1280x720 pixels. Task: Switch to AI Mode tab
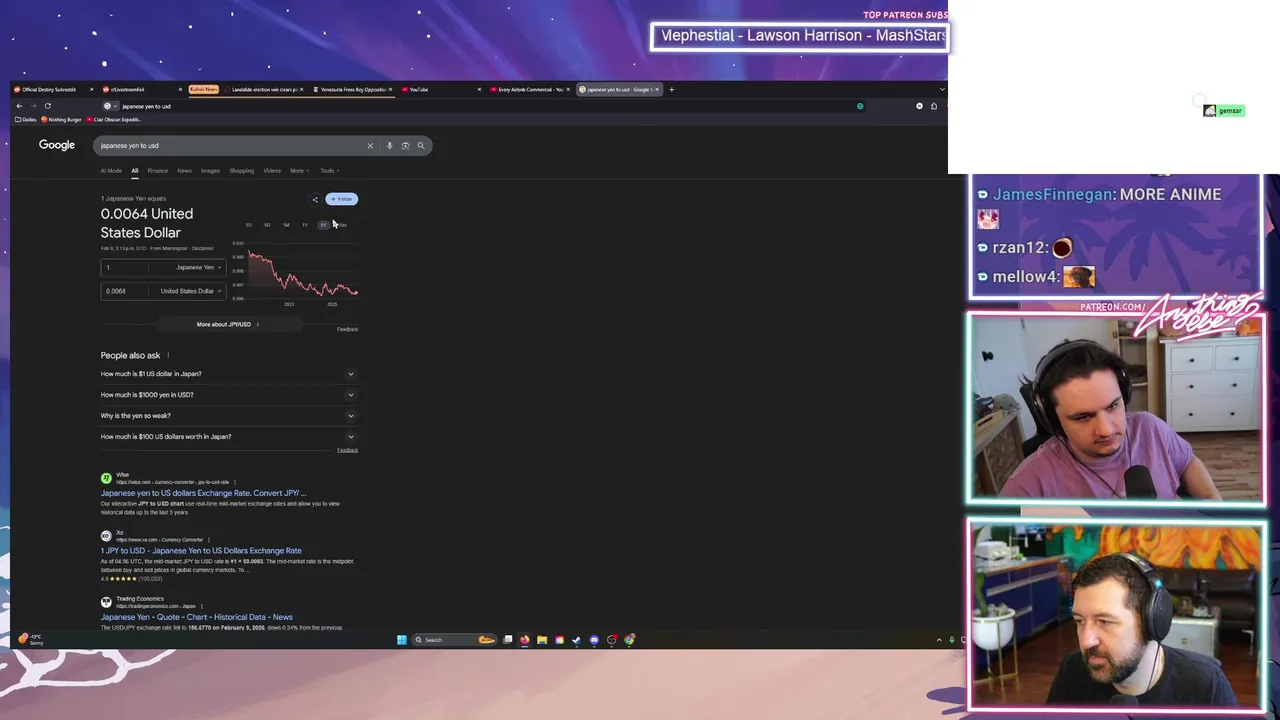111,171
